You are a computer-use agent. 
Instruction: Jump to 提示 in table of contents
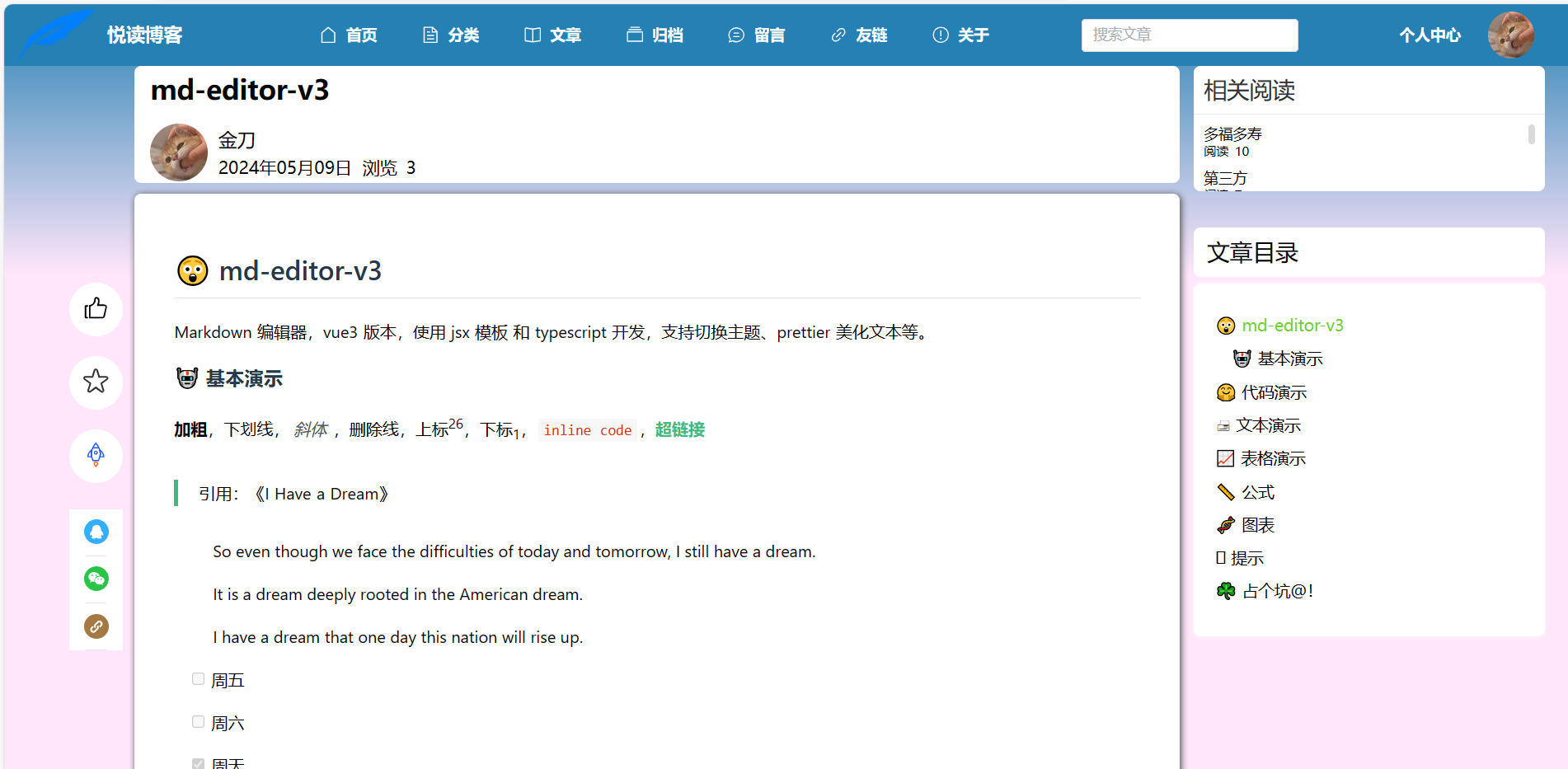tap(1247, 558)
